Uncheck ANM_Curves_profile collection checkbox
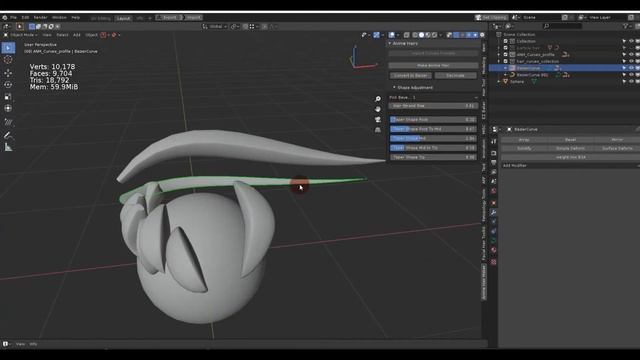640x360 pixels. 505,55
